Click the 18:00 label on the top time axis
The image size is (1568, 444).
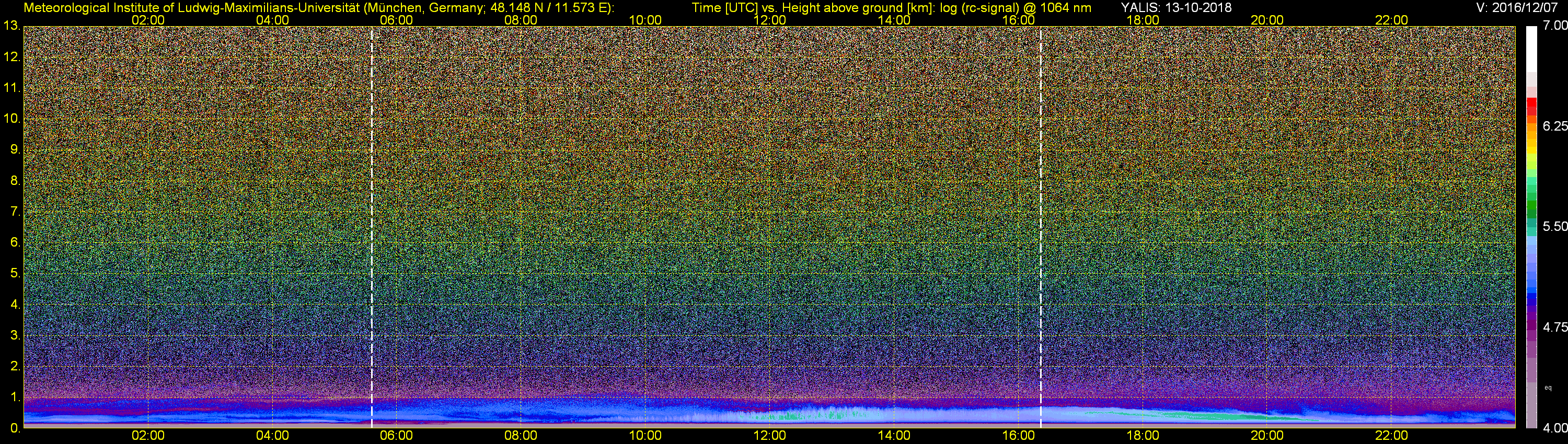tap(1143, 20)
